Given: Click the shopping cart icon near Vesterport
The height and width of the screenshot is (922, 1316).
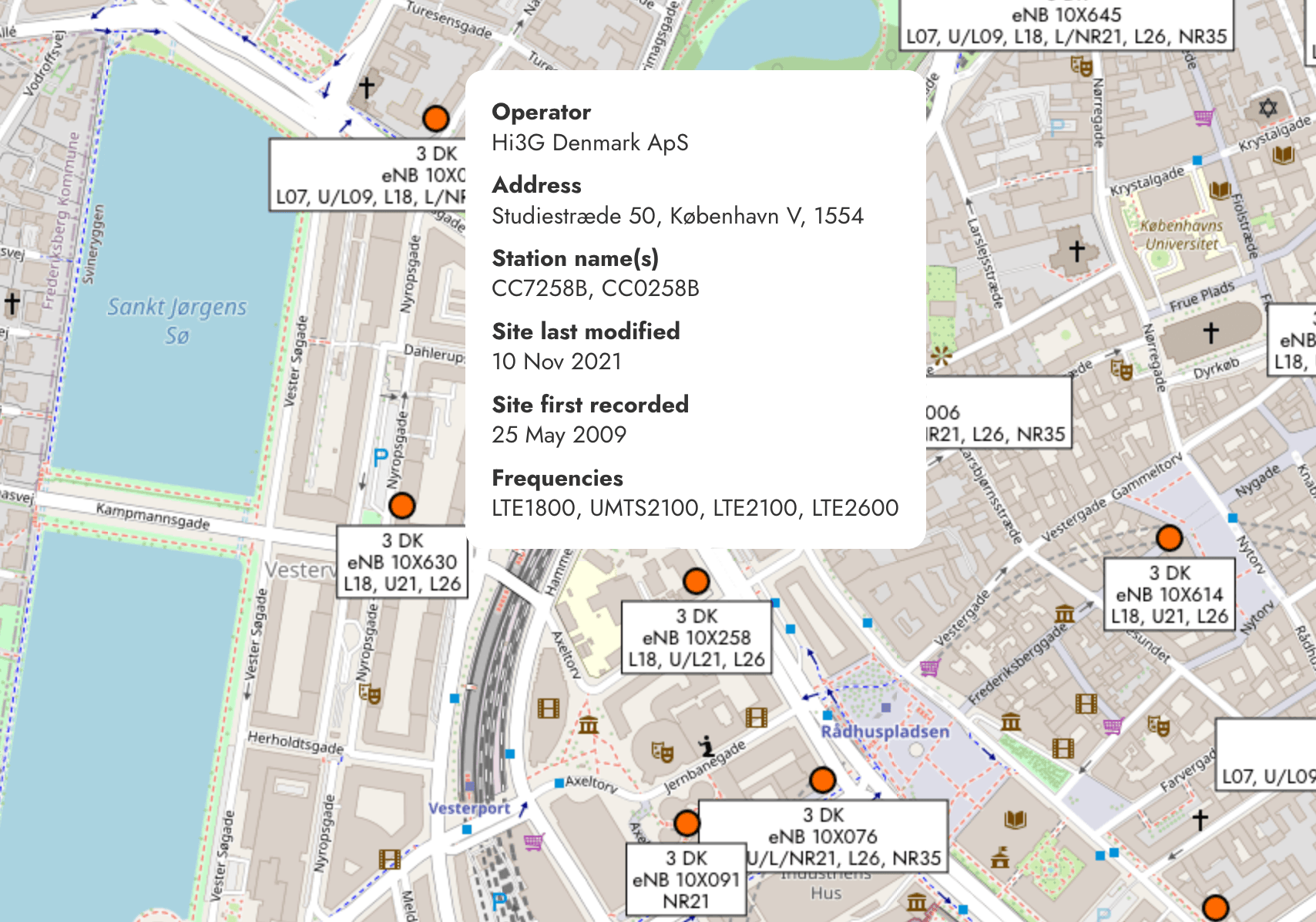Looking at the screenshot, I should pyautogui.click(x=533, y=841).
